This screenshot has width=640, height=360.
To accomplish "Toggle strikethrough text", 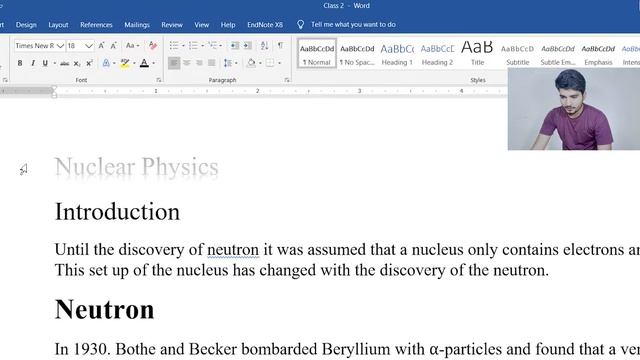I will click(x=64, y=63).
